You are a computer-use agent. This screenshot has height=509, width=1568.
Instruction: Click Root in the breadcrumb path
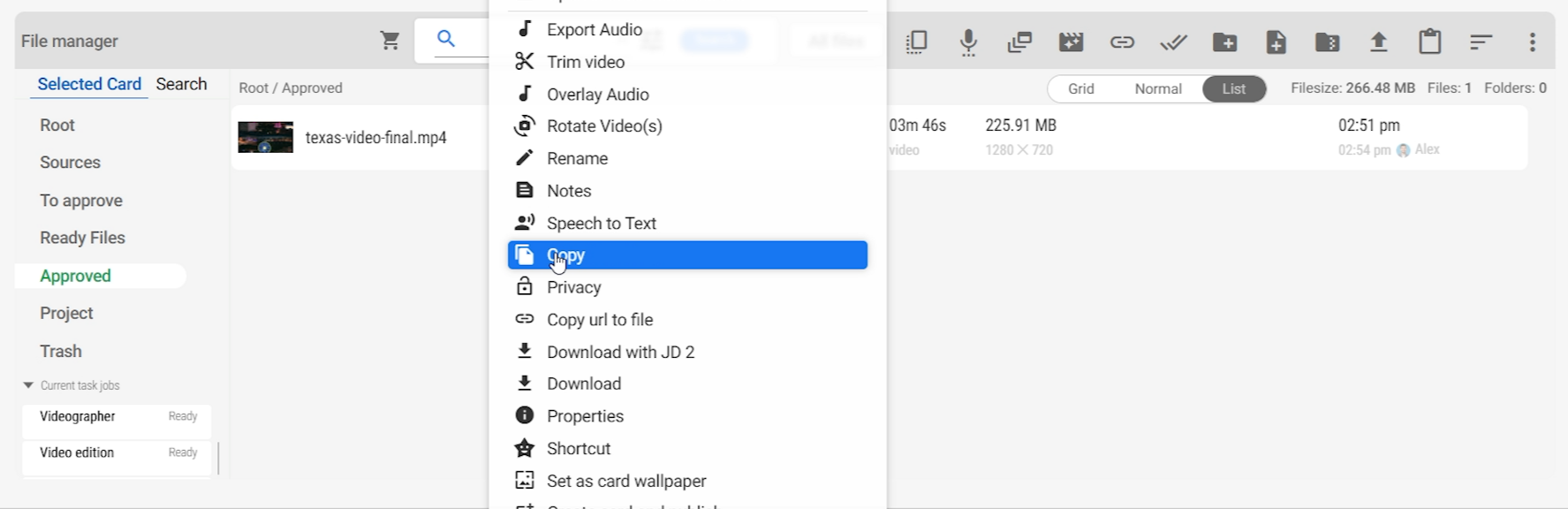[253, 88]
